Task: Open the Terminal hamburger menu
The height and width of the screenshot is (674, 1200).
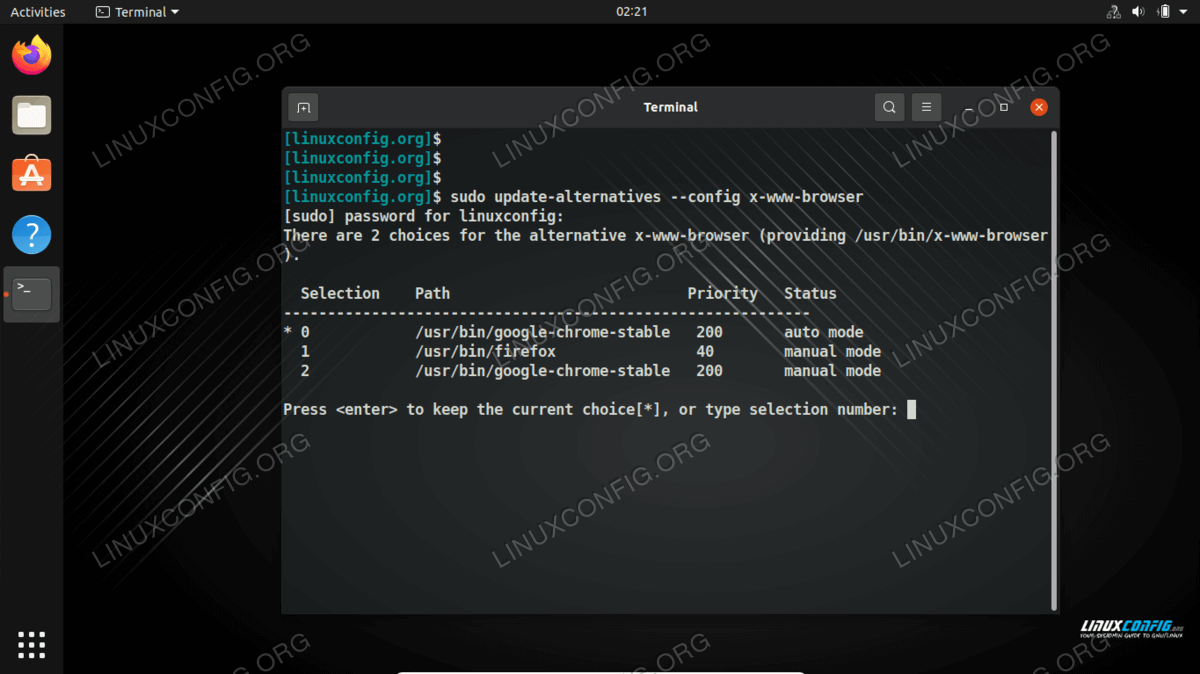Action: 926,107
